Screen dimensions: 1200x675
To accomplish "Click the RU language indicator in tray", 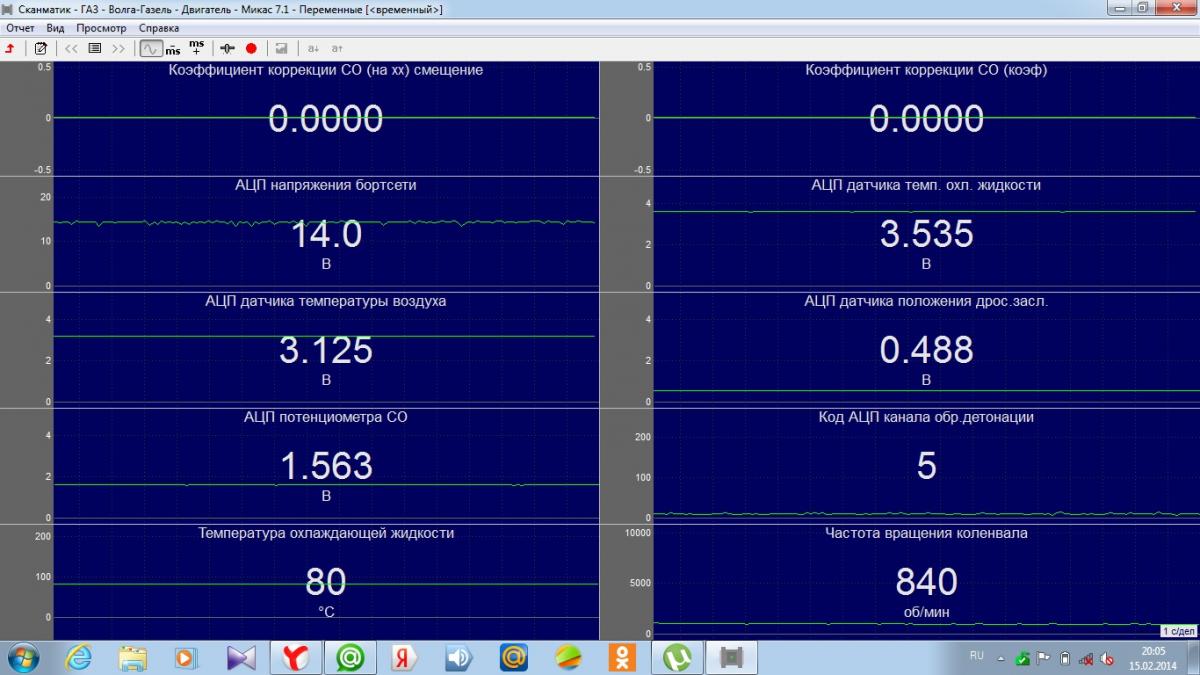I will tap(977, 655).
